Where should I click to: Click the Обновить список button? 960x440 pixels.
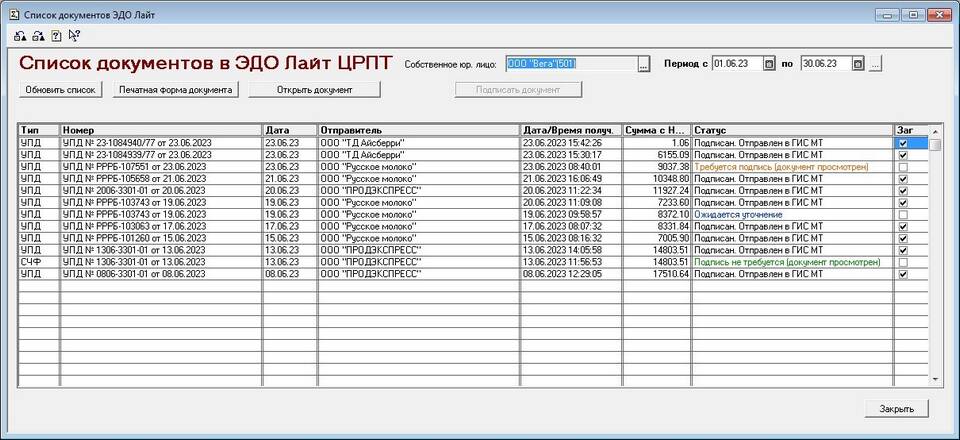61,90
